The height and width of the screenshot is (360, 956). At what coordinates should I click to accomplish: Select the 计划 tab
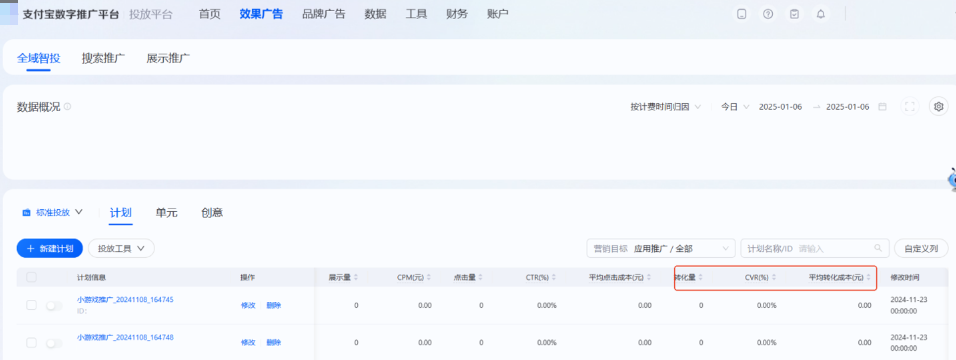[x=121, y=212]
